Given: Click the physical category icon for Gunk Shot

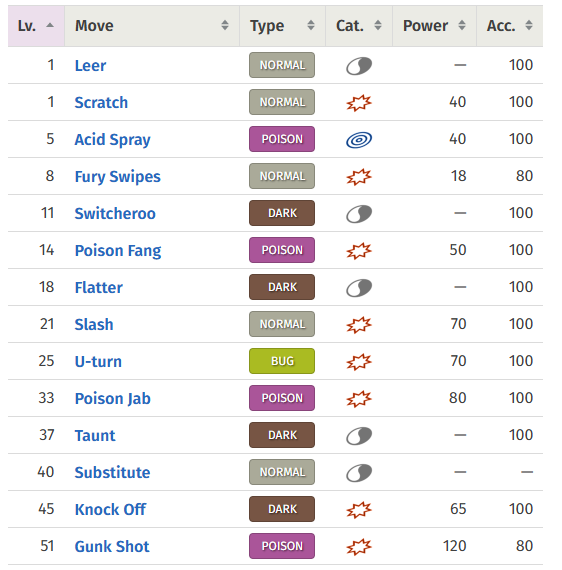Looking at the screenshot, I should [359, 547].
